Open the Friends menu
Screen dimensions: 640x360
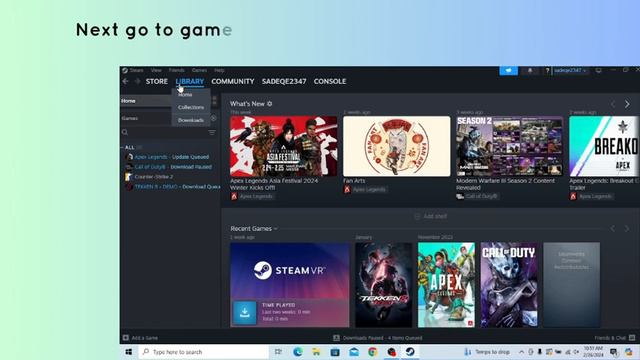176,70
